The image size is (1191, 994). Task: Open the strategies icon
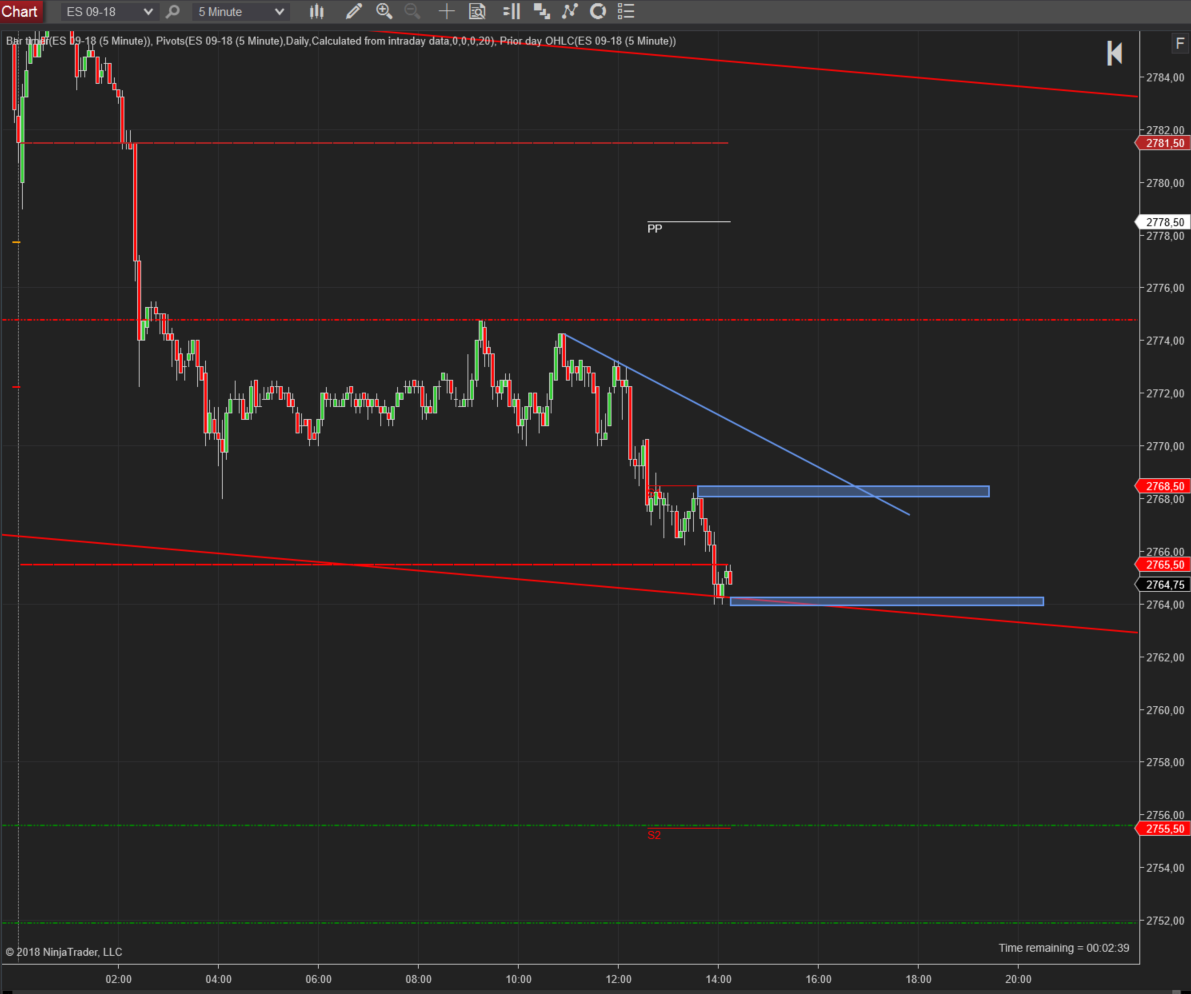coord(599,11)
